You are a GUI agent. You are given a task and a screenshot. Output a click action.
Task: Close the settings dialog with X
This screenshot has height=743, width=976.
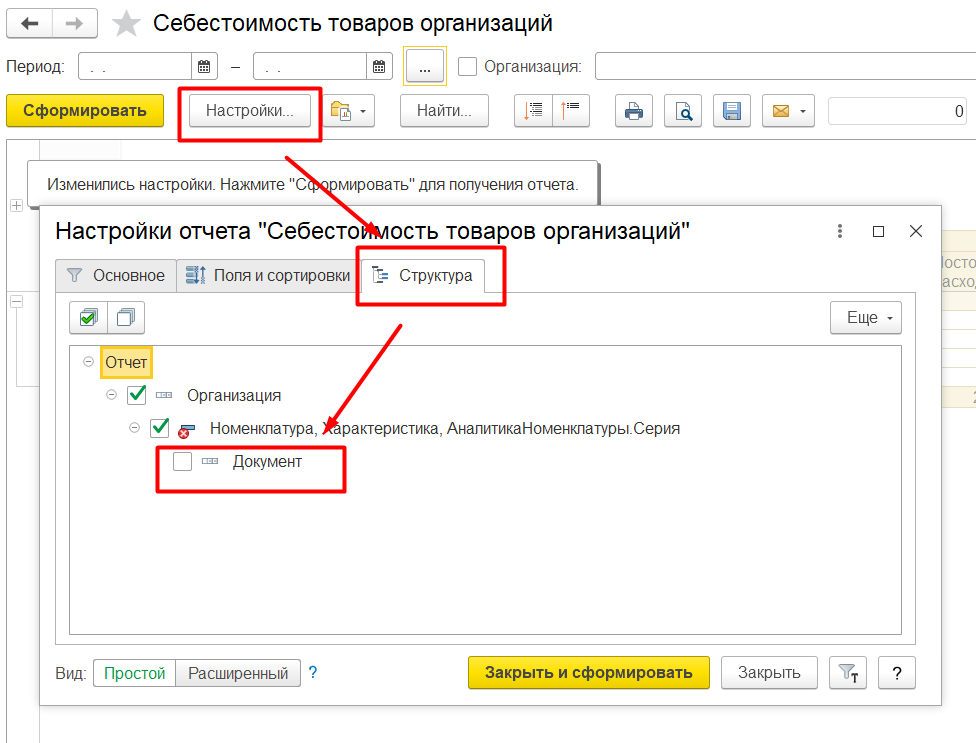tap(916, 231)
